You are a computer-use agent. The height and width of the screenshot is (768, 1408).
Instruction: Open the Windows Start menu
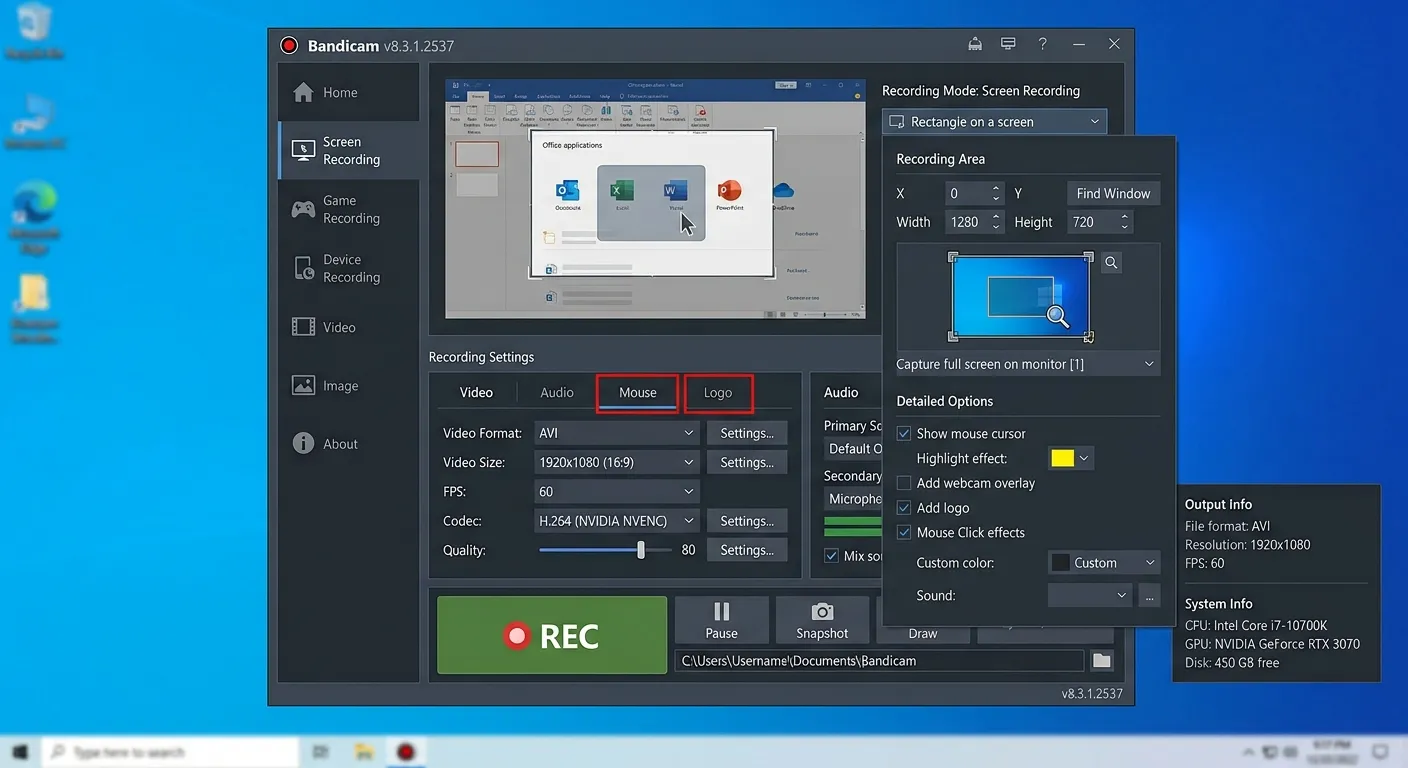point(21,752)
